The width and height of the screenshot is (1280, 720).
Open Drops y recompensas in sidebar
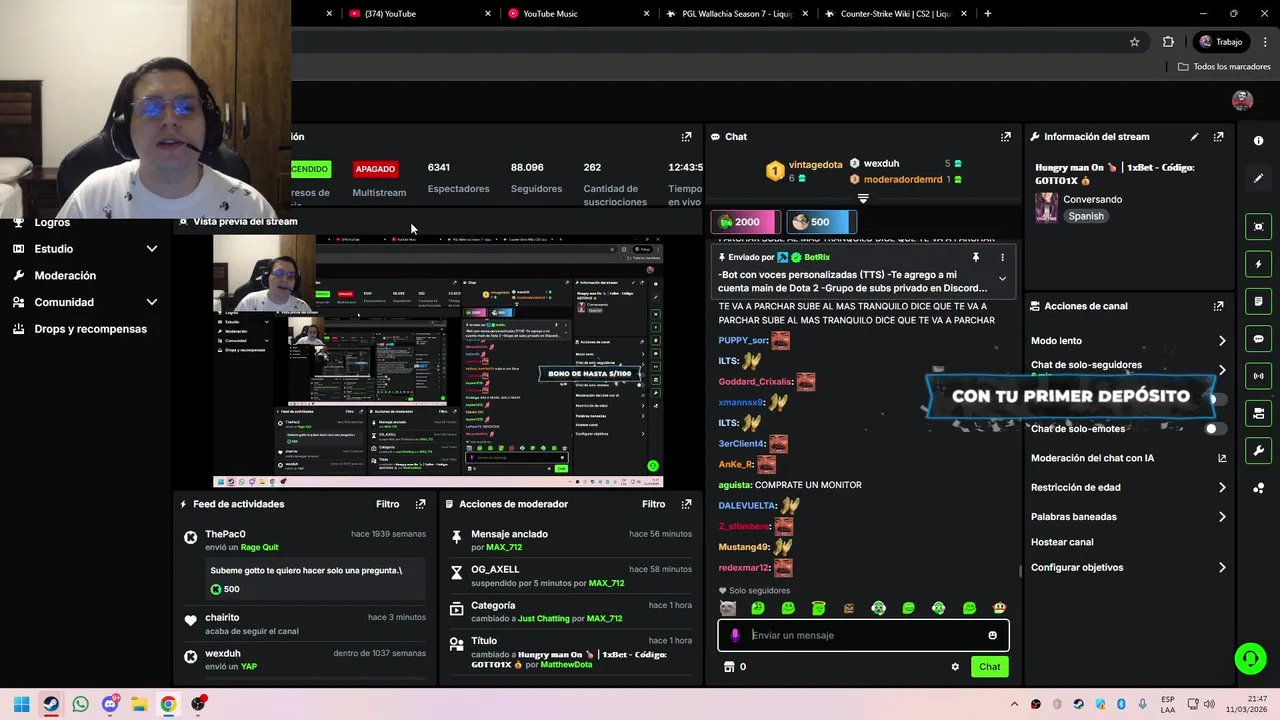[90, 329]
